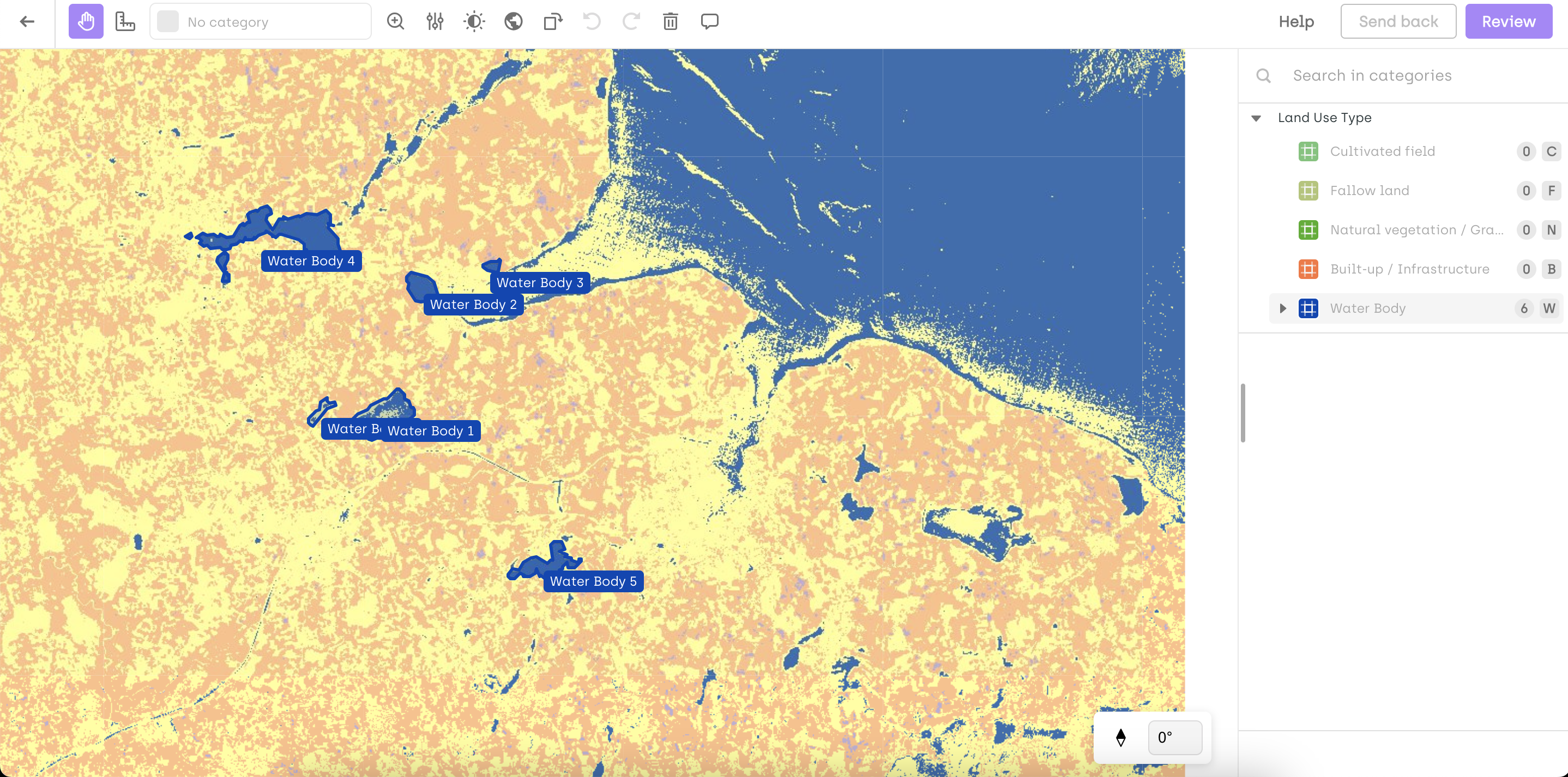Open the Help menu
The image size is (1568, 777).
[1296, 22]
